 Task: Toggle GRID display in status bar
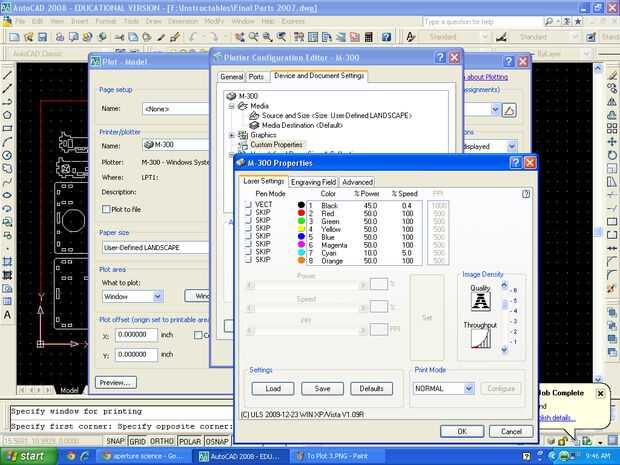[138, 441]
